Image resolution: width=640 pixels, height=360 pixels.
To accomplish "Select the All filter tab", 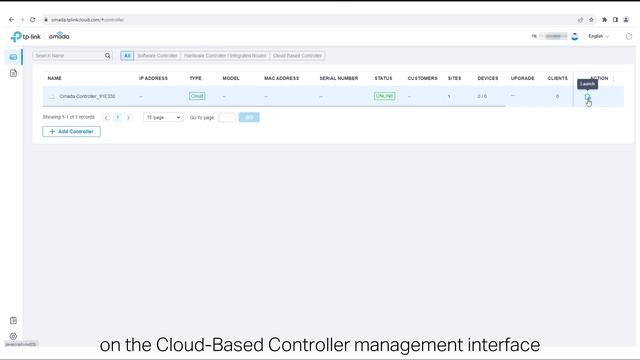I will (x=127, y=56).
